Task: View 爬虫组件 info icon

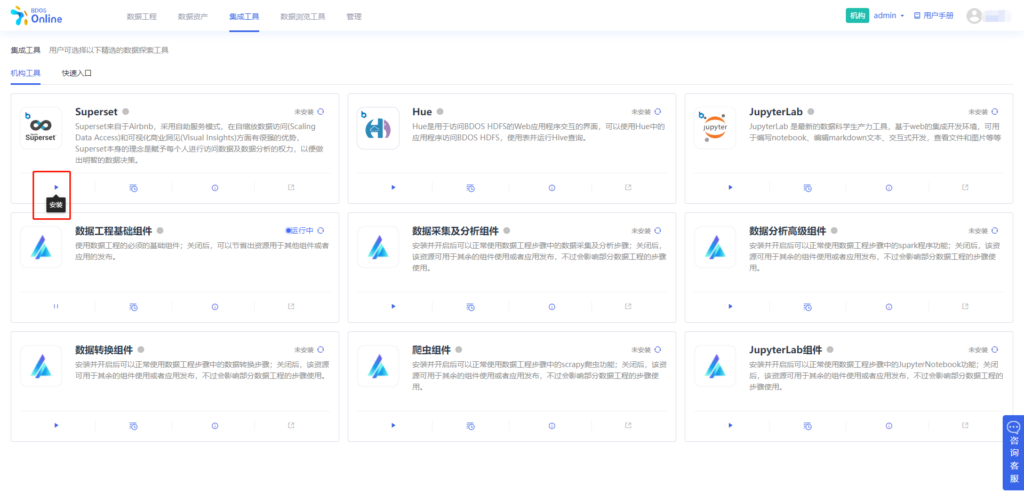Action: pyautogui.click(x=552, y=425)
